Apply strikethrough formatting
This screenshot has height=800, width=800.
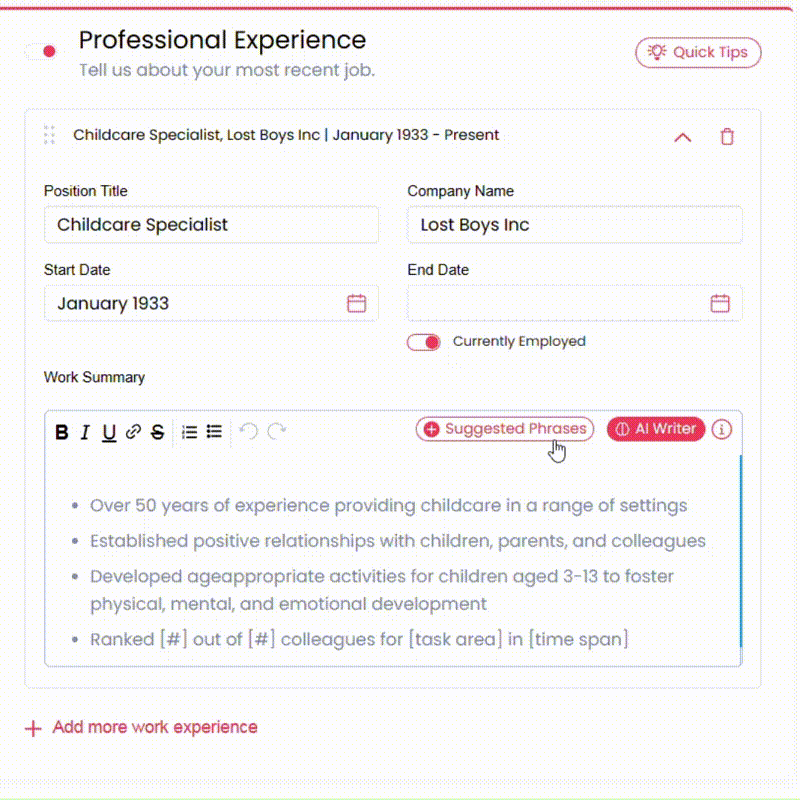(158, 432)
